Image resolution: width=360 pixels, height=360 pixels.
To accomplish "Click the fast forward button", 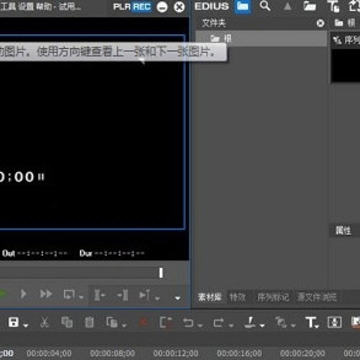I will pos(46,294).
